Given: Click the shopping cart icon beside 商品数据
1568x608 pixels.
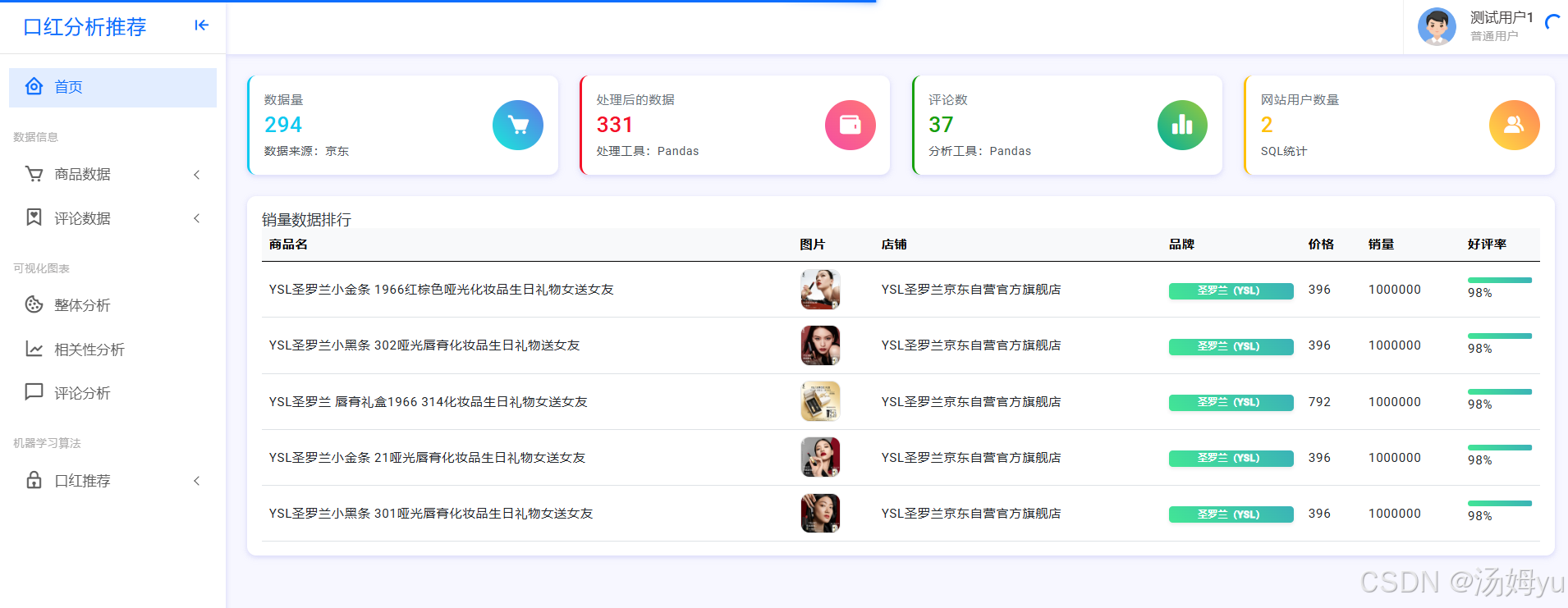Looking at the screenshot, I should coord(34,174).
